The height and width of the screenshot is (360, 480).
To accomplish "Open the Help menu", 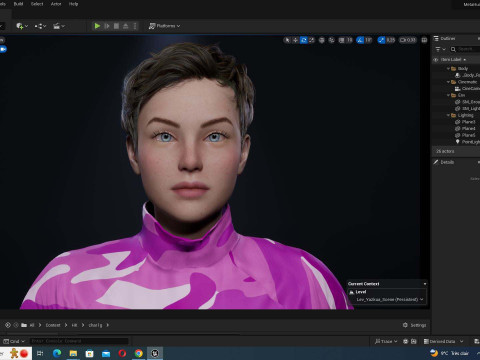I will [x=73, y=4].
